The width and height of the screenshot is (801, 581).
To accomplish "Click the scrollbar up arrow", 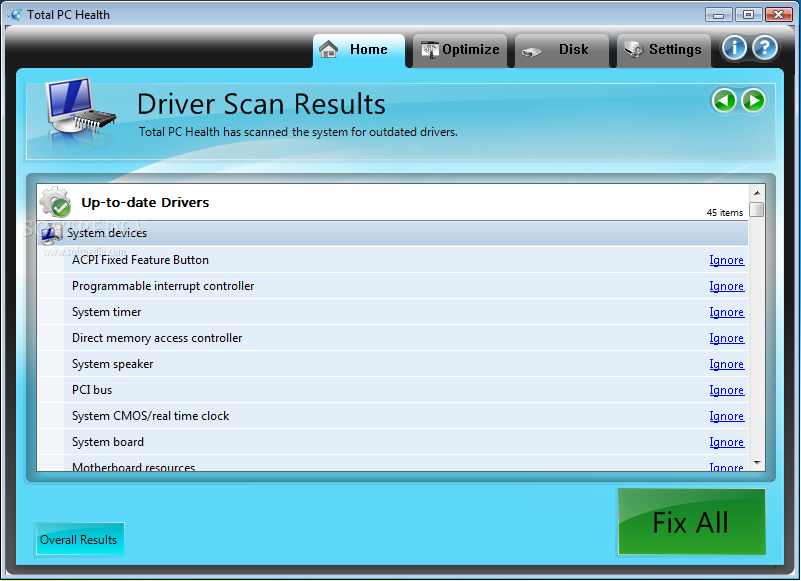I will tap(757, 193).
